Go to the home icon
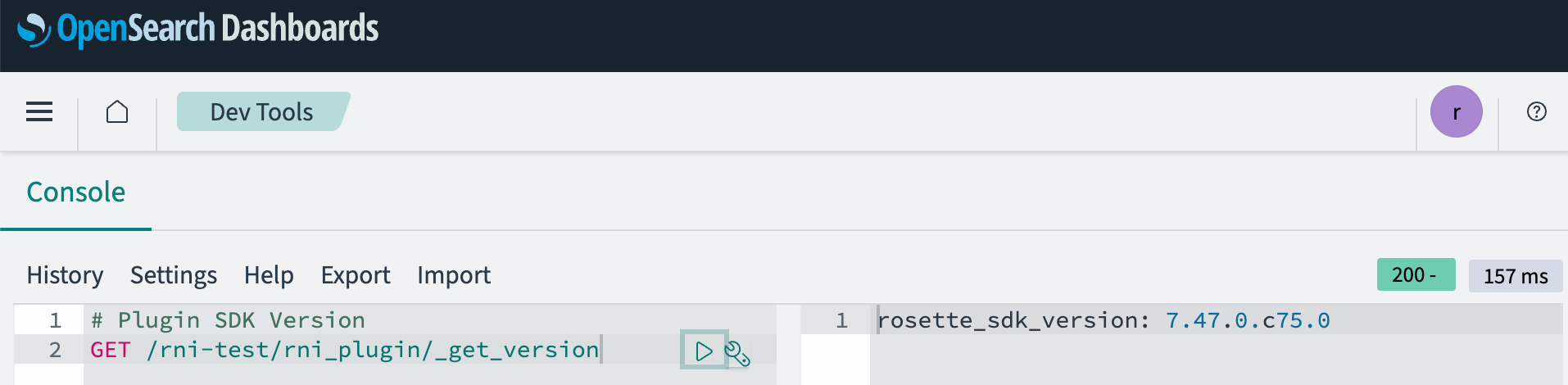The width and height of the screenshot is (1568, 385). 117,111
